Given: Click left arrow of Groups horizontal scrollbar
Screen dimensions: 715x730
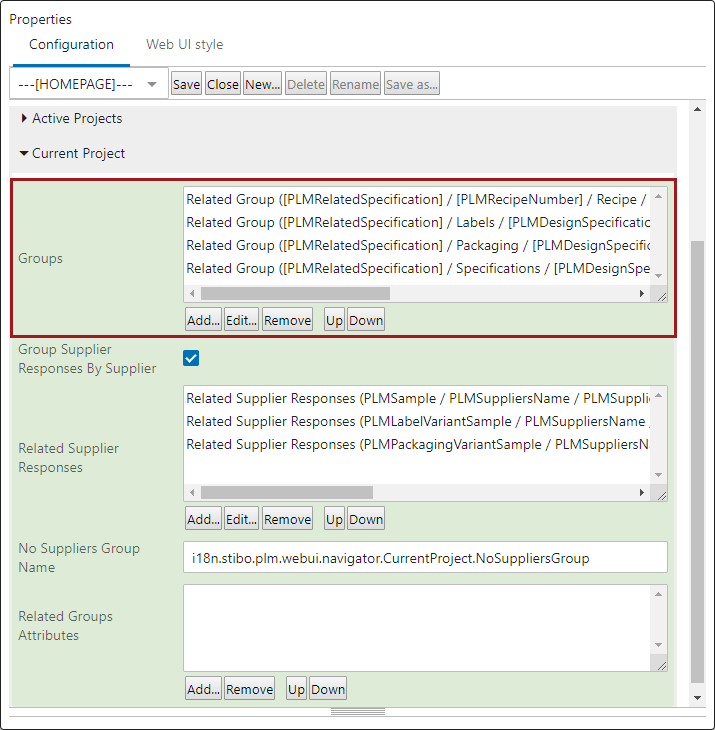Looking at the screenshot, I should coord(192,293).
